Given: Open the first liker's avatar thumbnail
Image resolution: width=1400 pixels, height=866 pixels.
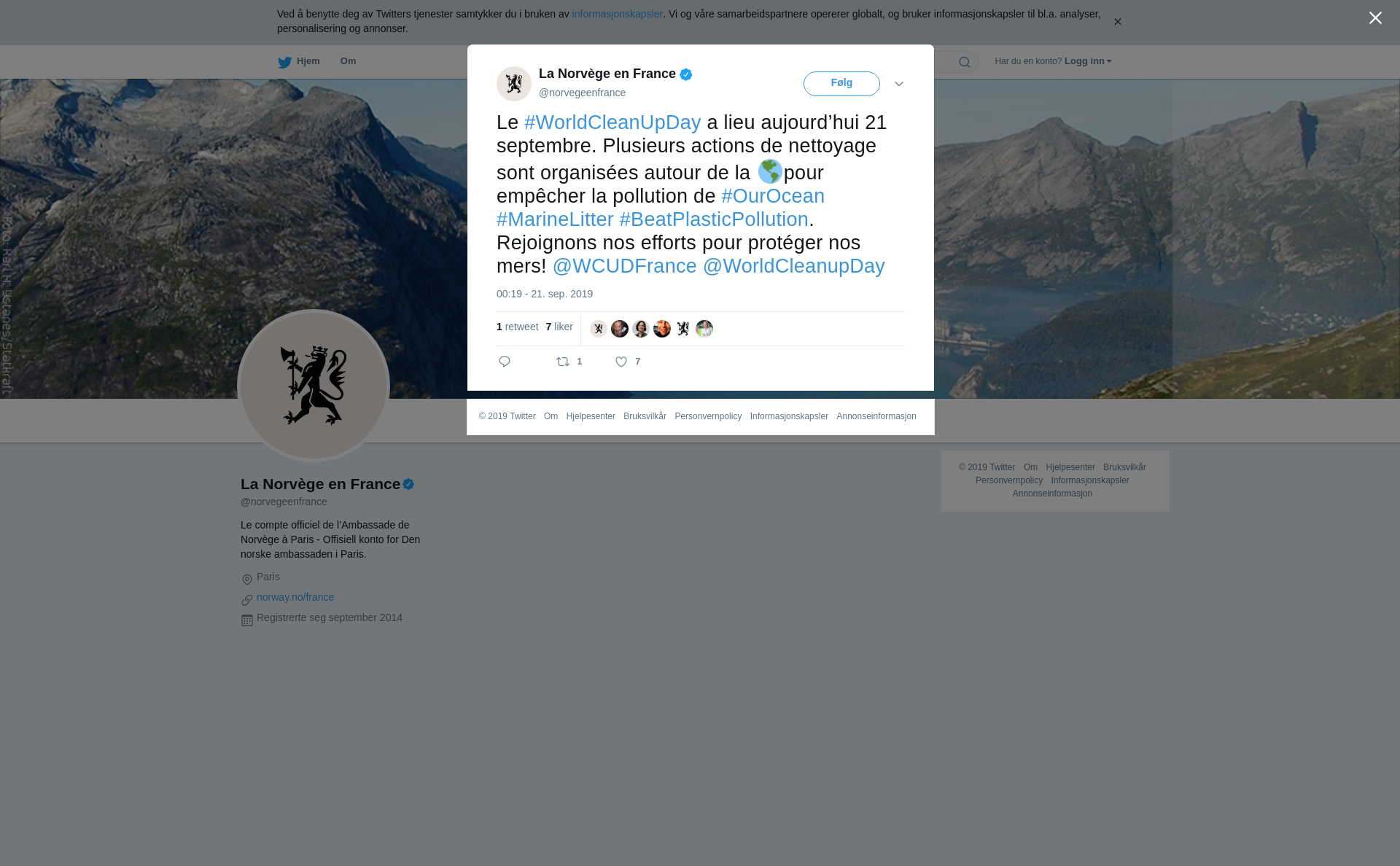Looking at the screenshot, I should coord(599,329).
